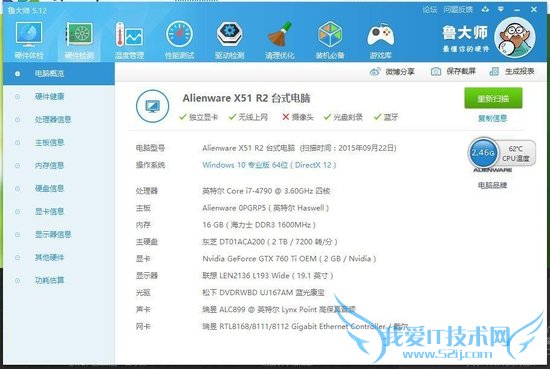Click the Alienware X51 R2 台式电脑 heading
The height and width of the screenshot is (369, 550).
coord(246,98)
